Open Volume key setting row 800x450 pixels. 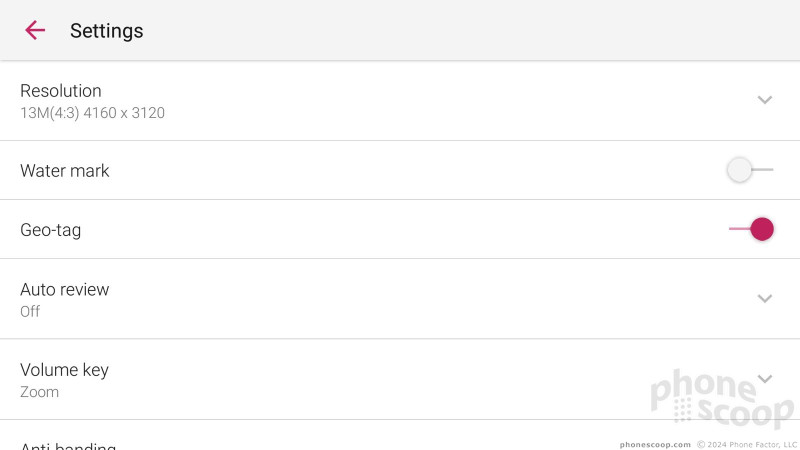click(x=400, y=379)
